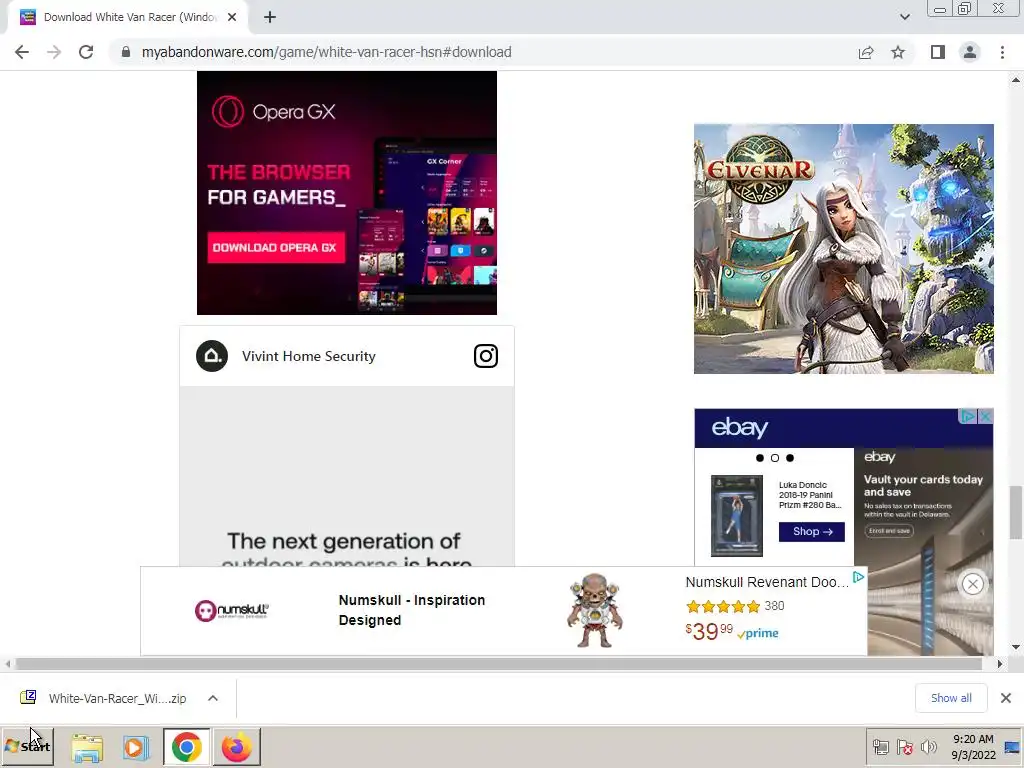
Task: Open the Opera GX logo in the ad
Action: tap(274, 112)
